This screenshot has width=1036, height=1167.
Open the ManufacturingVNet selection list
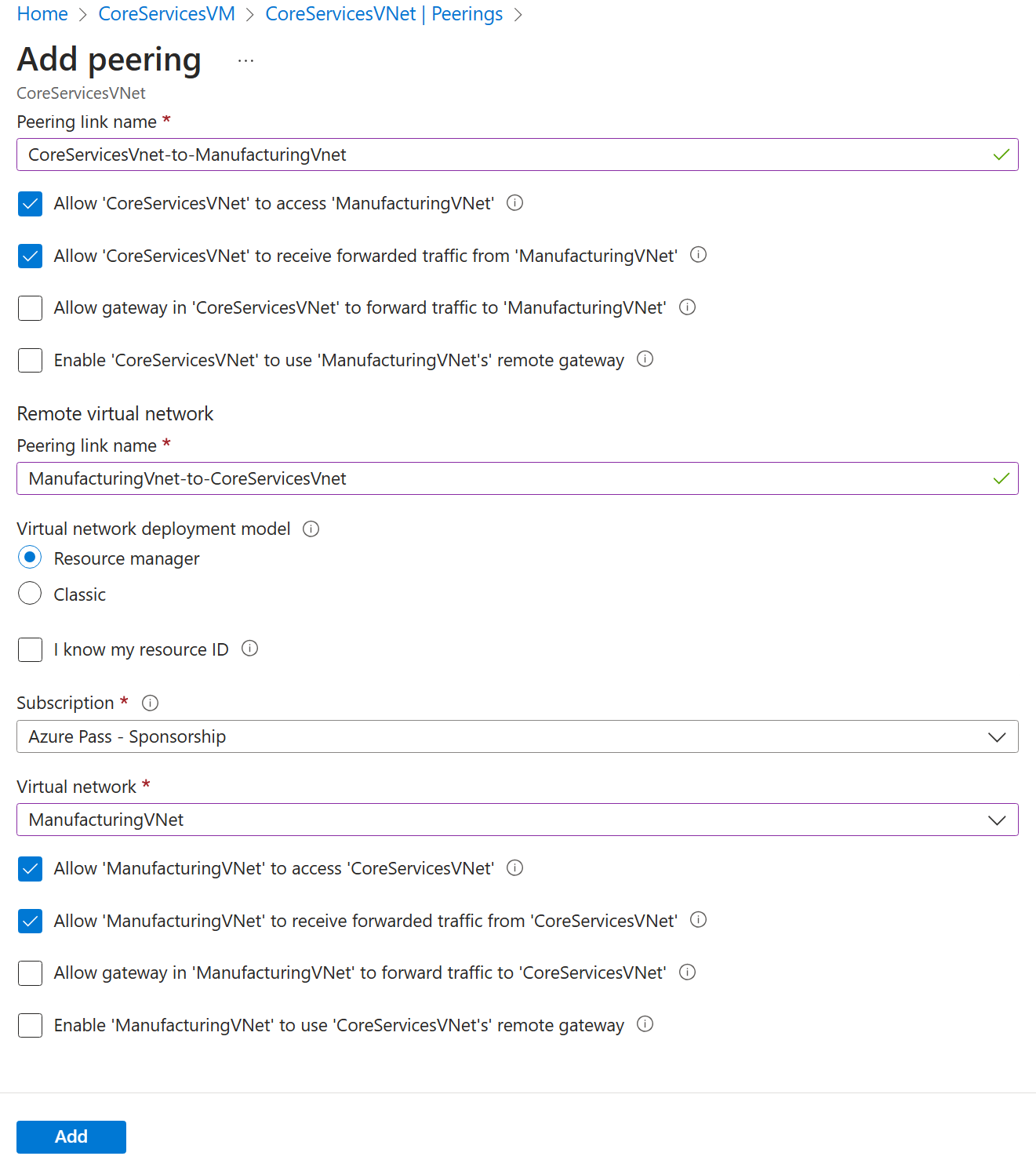point(997,820)
